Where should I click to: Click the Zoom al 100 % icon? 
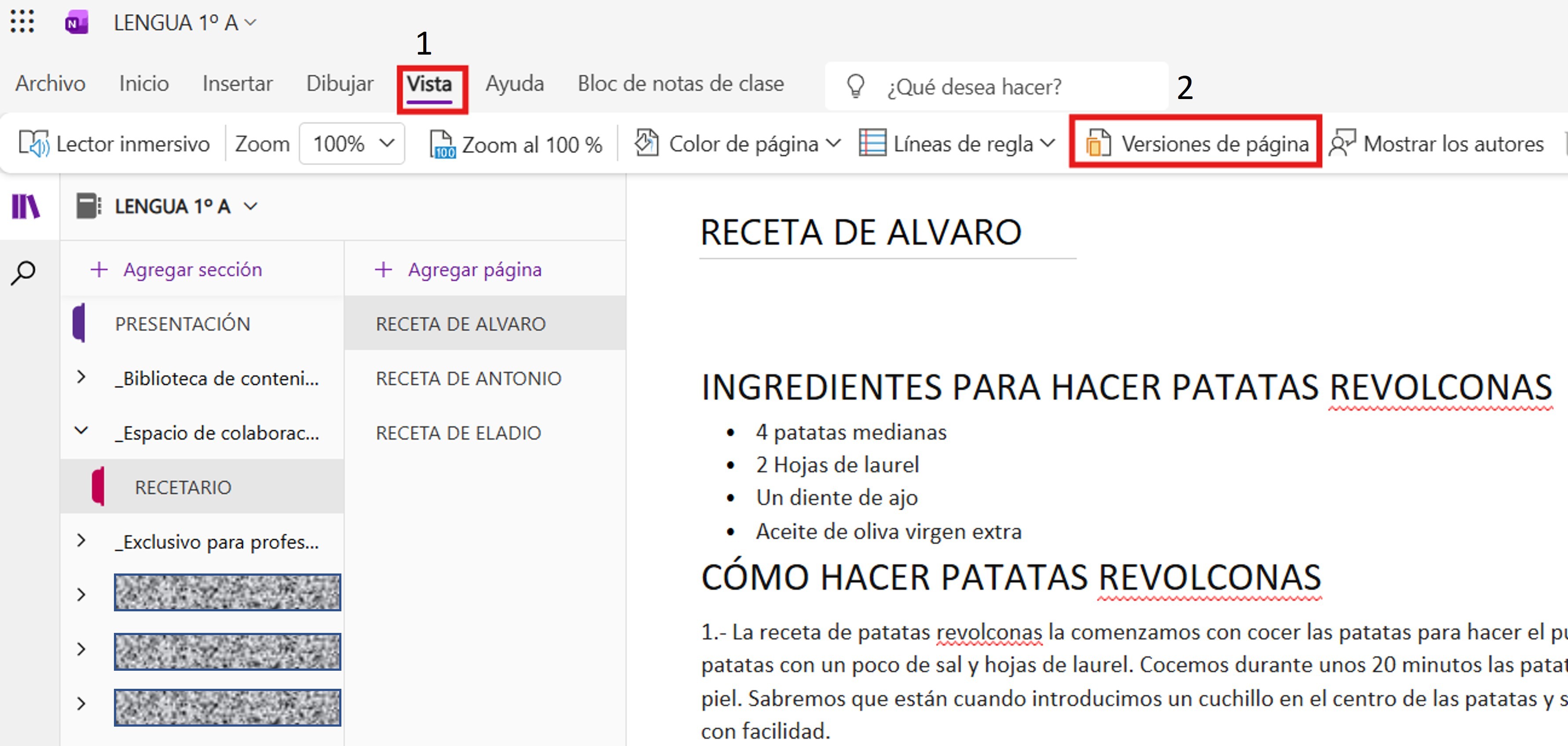coord(443,144)
